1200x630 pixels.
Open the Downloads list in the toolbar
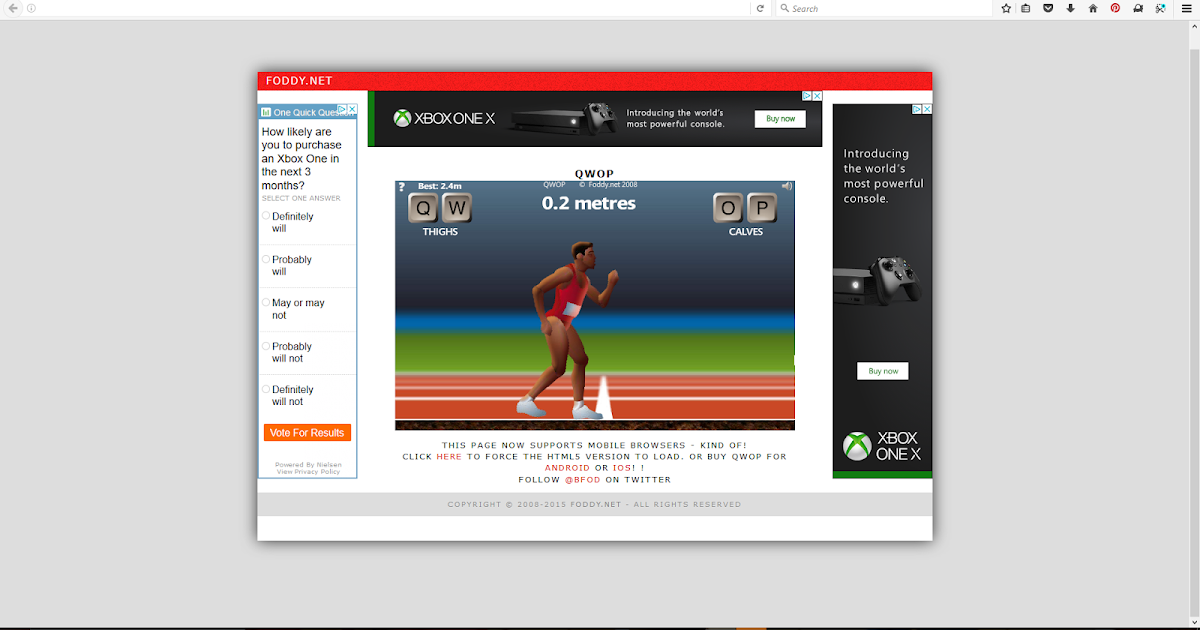[1070, 8]
